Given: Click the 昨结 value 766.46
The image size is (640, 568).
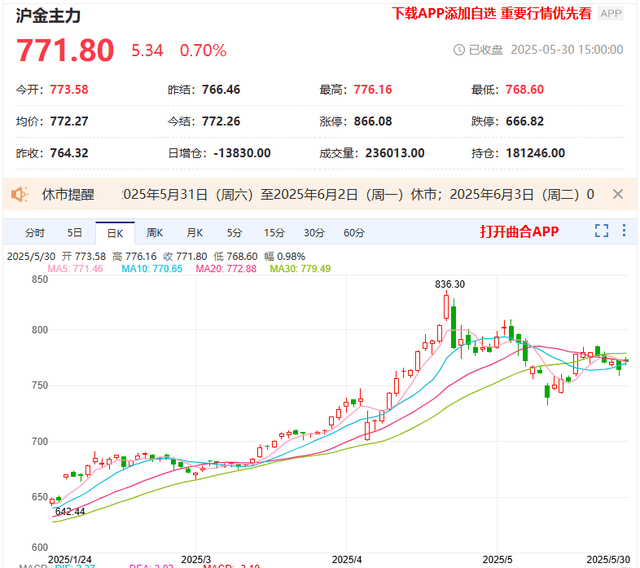Looking at the screenshot, I should pos(221,89).
